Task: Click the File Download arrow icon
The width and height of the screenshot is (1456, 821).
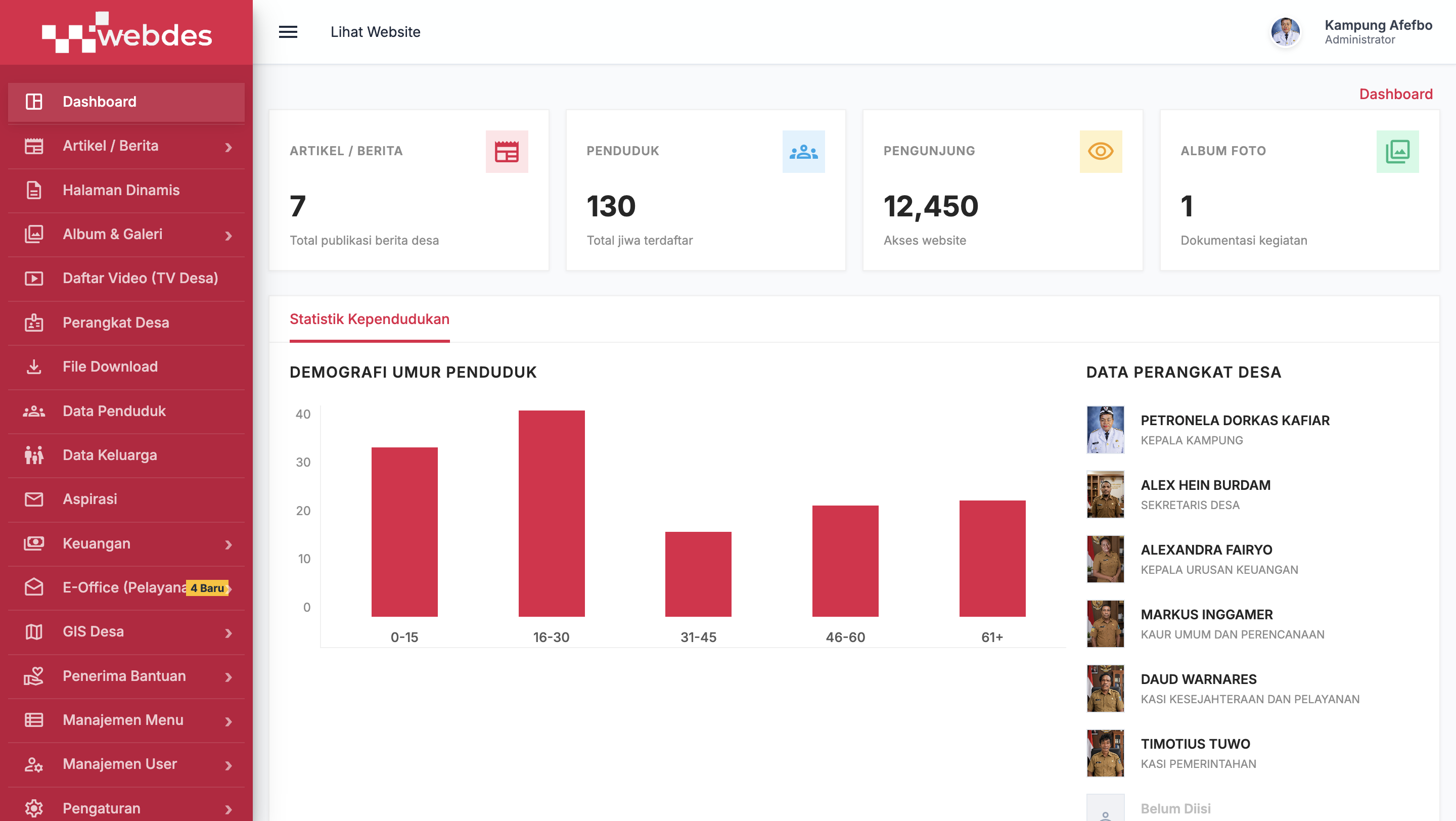Action: click(34, 367)
